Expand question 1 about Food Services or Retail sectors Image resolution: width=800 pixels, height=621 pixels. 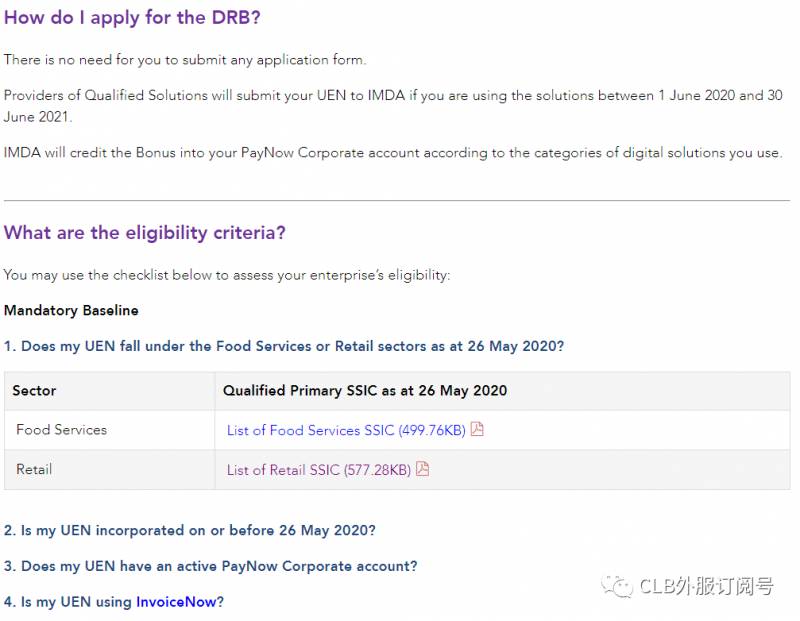tap(284, 346)
